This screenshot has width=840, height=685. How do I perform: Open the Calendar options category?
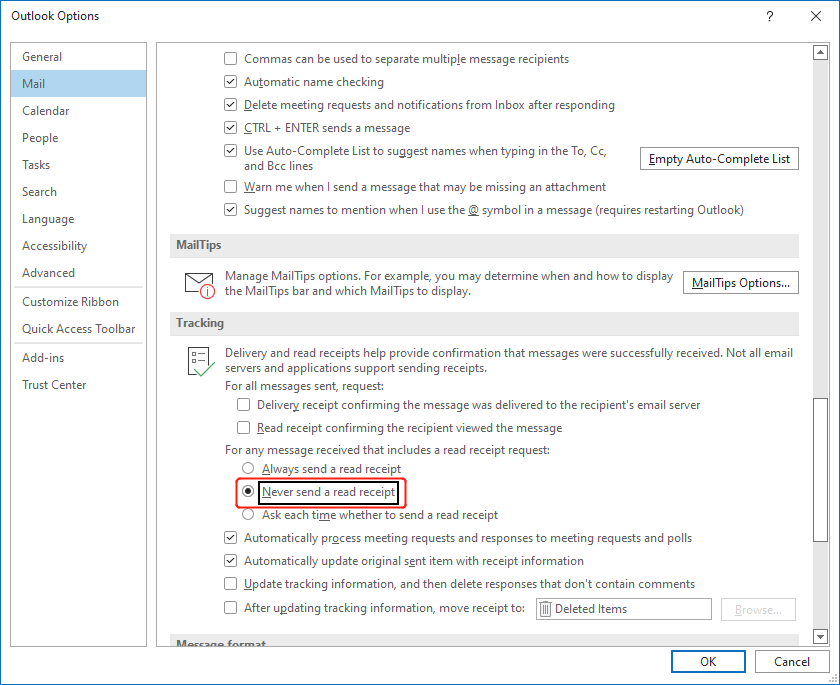pos(78,111)
